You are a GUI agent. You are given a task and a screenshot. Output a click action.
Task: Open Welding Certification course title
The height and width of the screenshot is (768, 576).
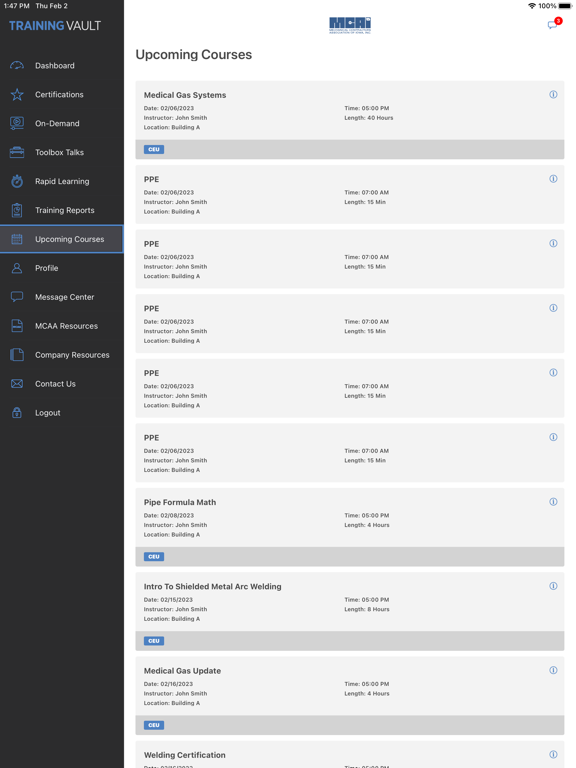coord(185,755)
